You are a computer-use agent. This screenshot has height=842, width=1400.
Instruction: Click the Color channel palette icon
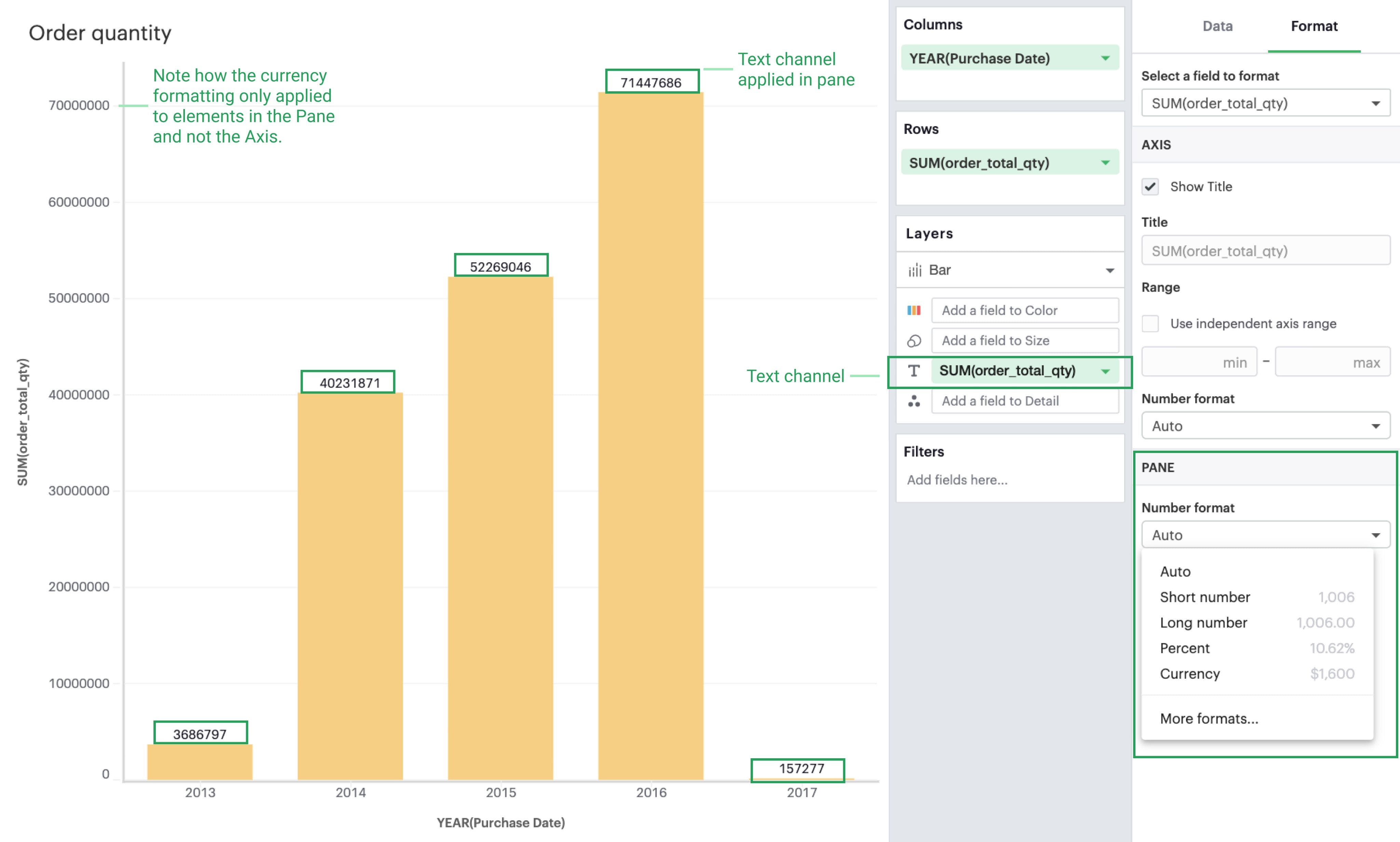(x=913, y=310)
